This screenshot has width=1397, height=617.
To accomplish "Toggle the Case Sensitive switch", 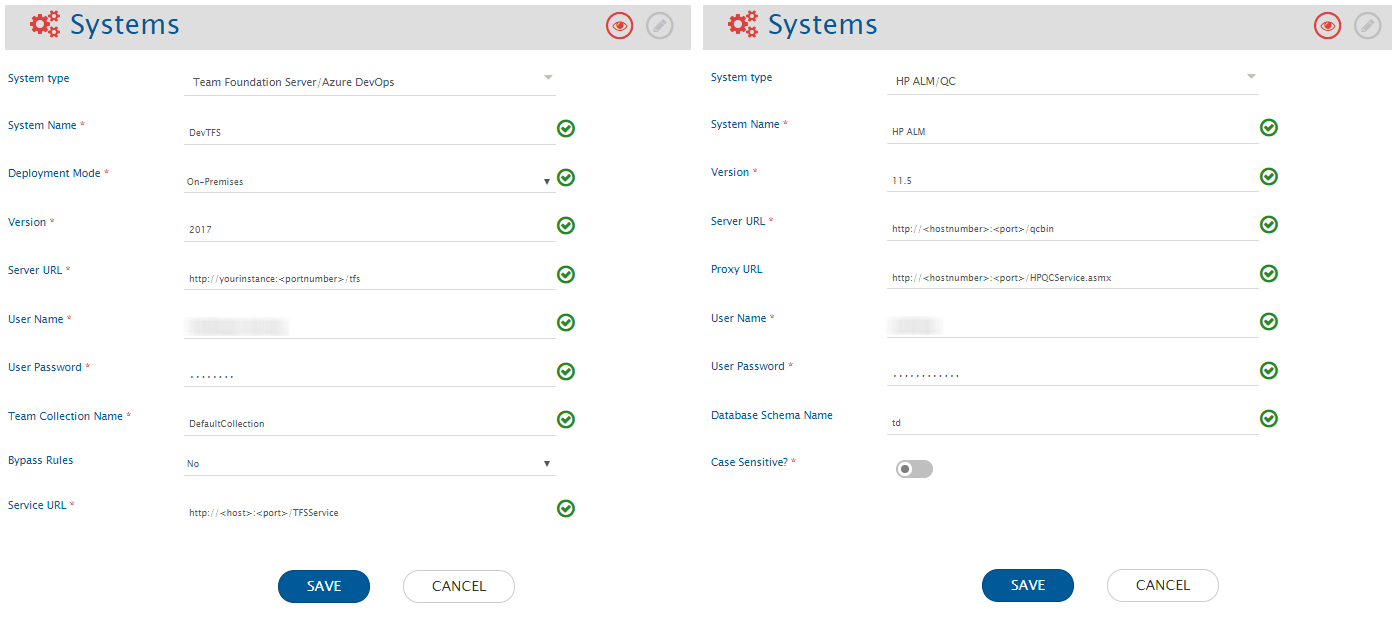I will point(914,469).
